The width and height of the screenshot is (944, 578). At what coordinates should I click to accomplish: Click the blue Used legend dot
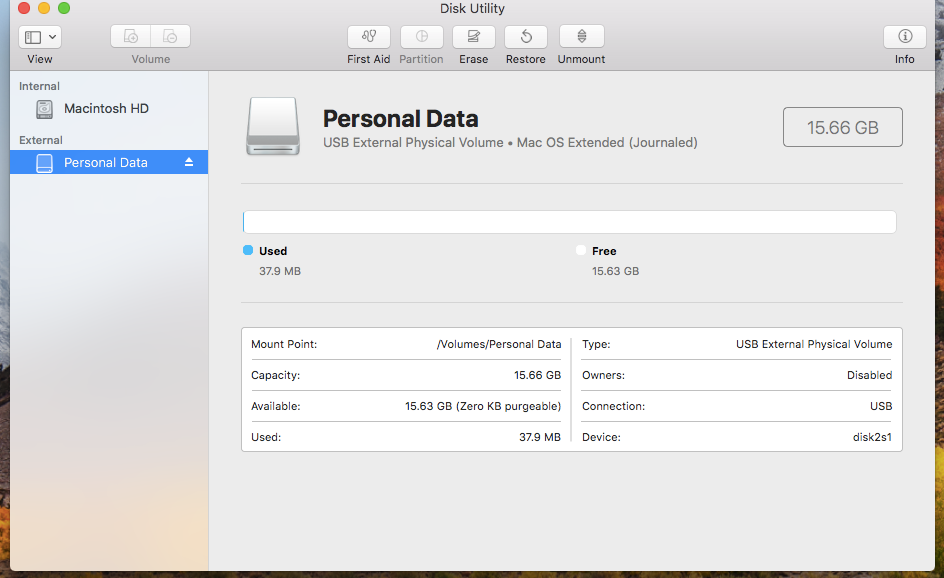point(248,250)
